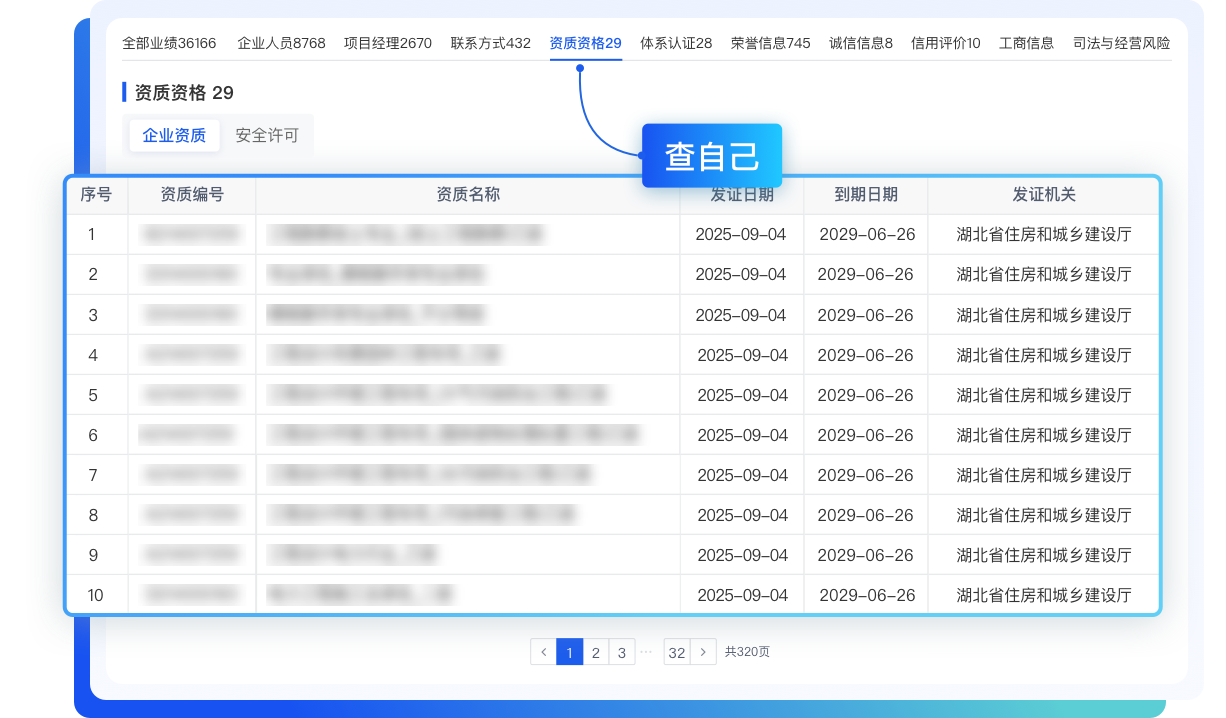Go to next page arrow
The image size is (1226, 718).
[x=704, y=652]
